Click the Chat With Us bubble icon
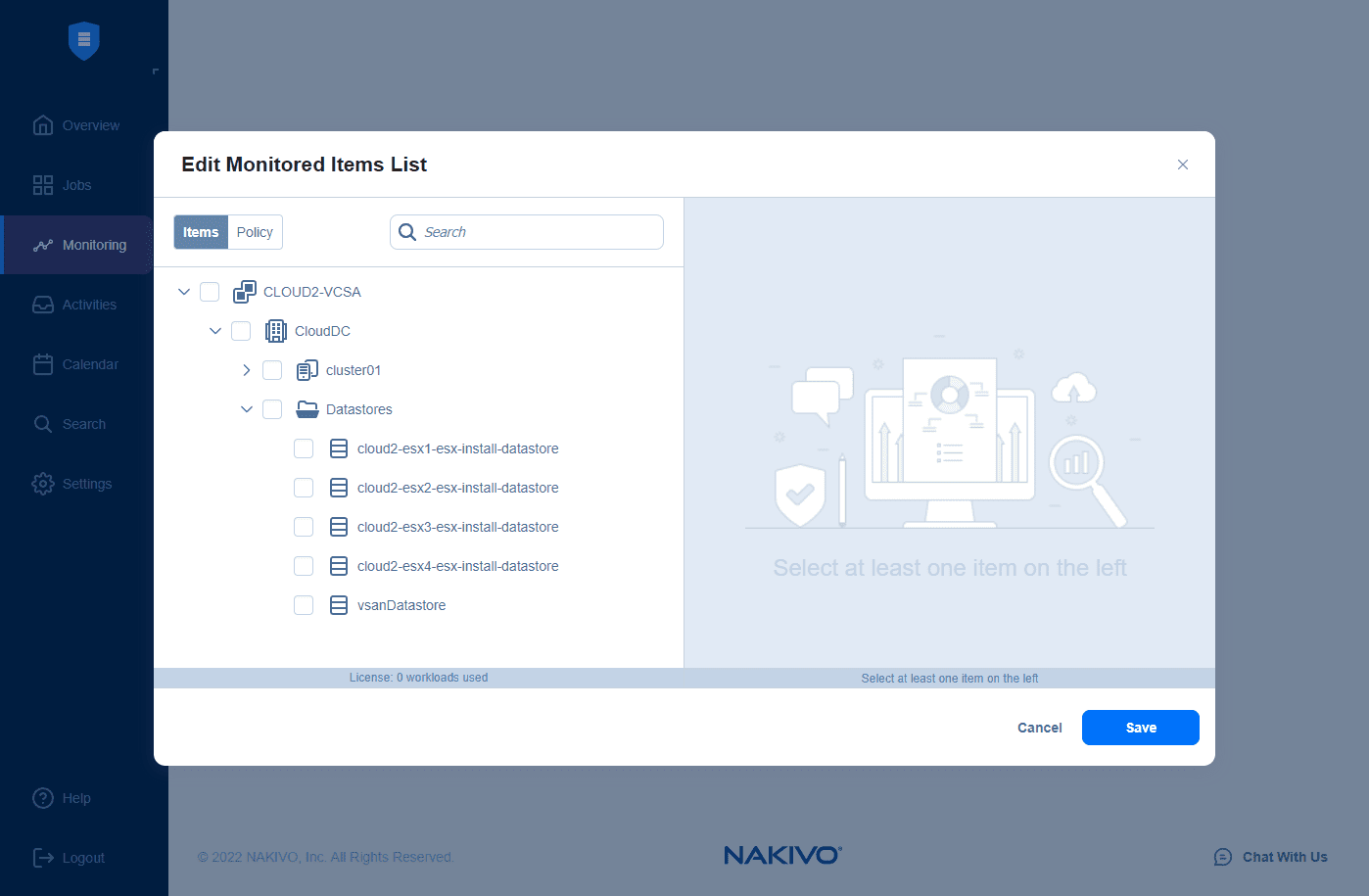The height and width of the screenshot is (896, 1369). (x=1223, y=857)
